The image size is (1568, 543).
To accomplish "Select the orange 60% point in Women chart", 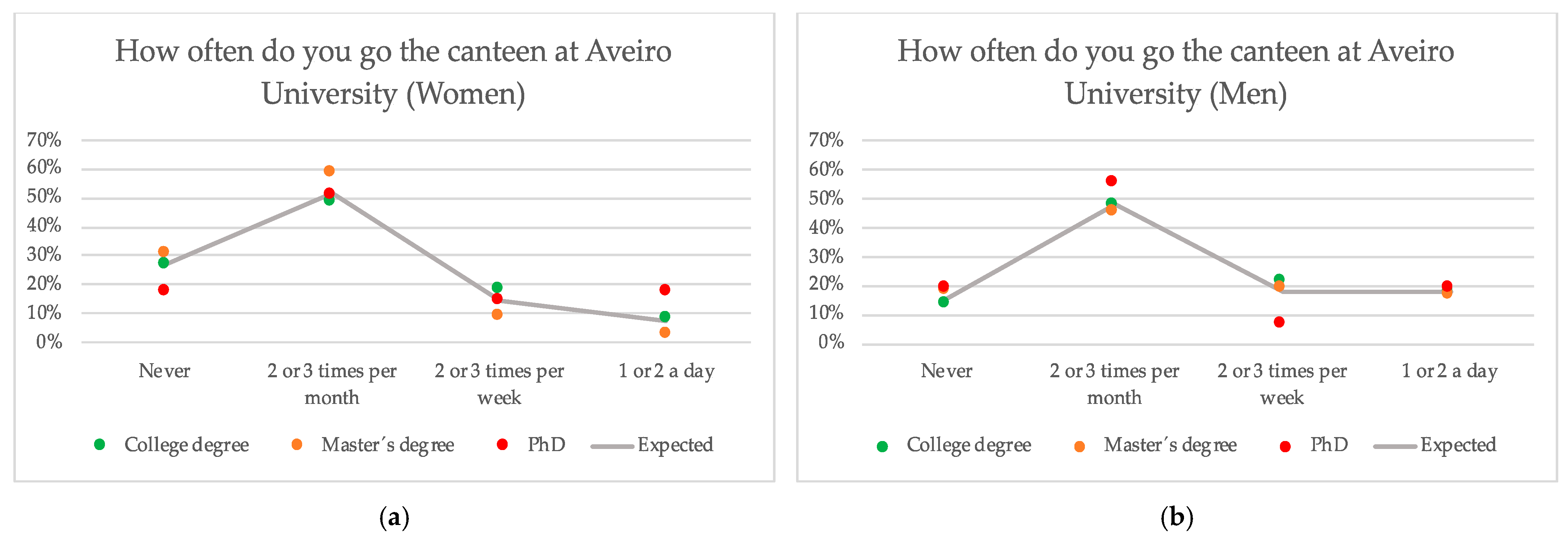I will tap(329, 171).
